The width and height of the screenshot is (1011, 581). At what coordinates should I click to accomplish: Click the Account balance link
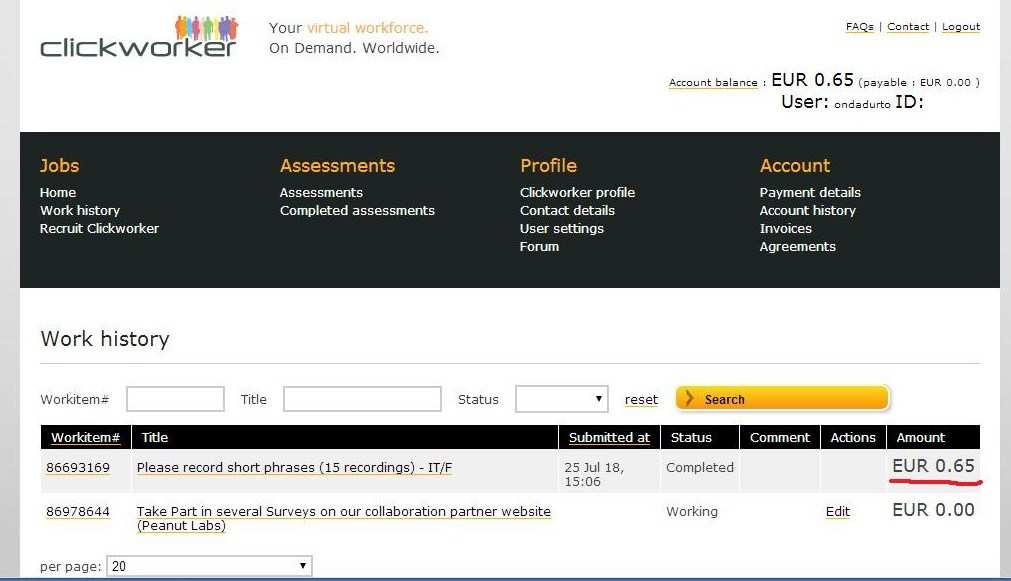click(713, 83)
